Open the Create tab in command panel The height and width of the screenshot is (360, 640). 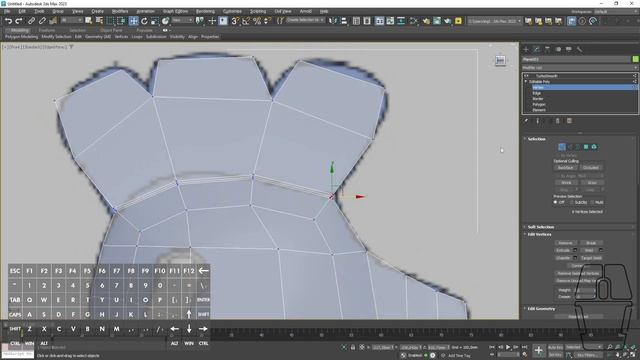tap(526, 49)
